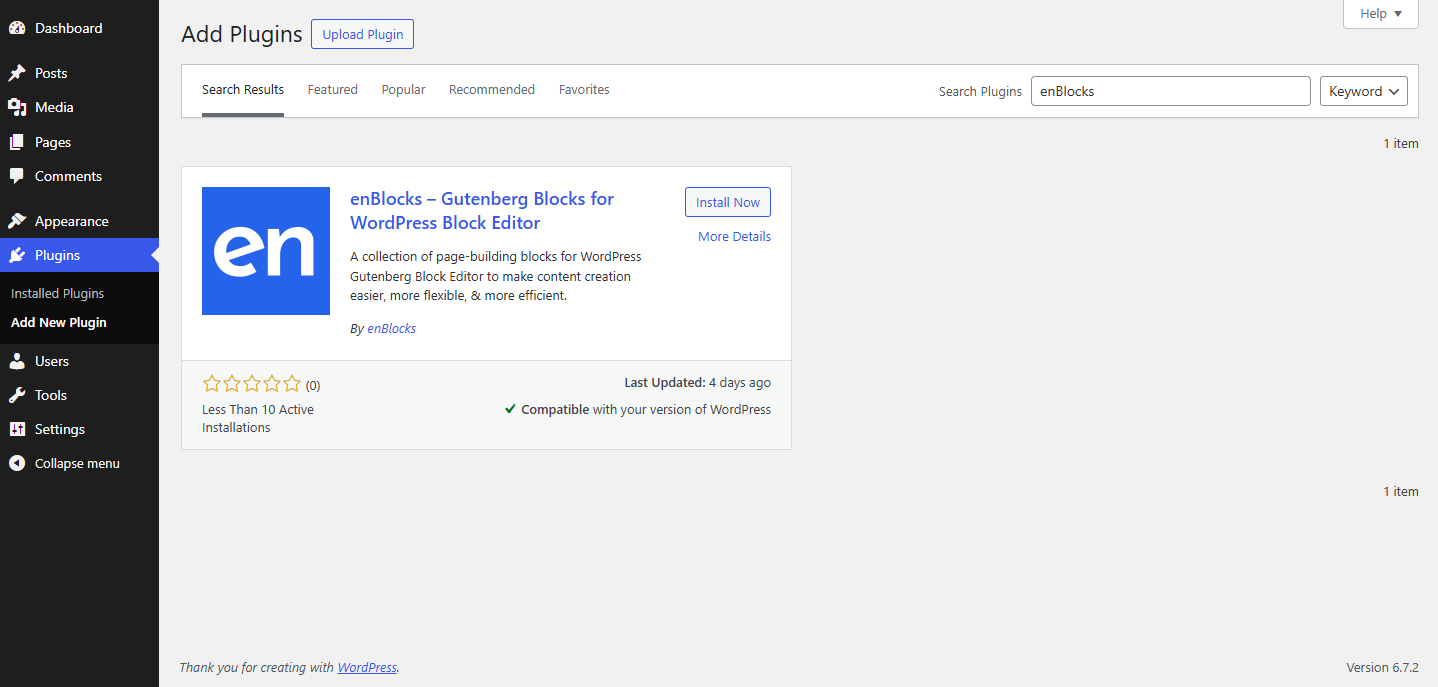
Task: Click the Plugins menu label
Action: coord(57,255)
